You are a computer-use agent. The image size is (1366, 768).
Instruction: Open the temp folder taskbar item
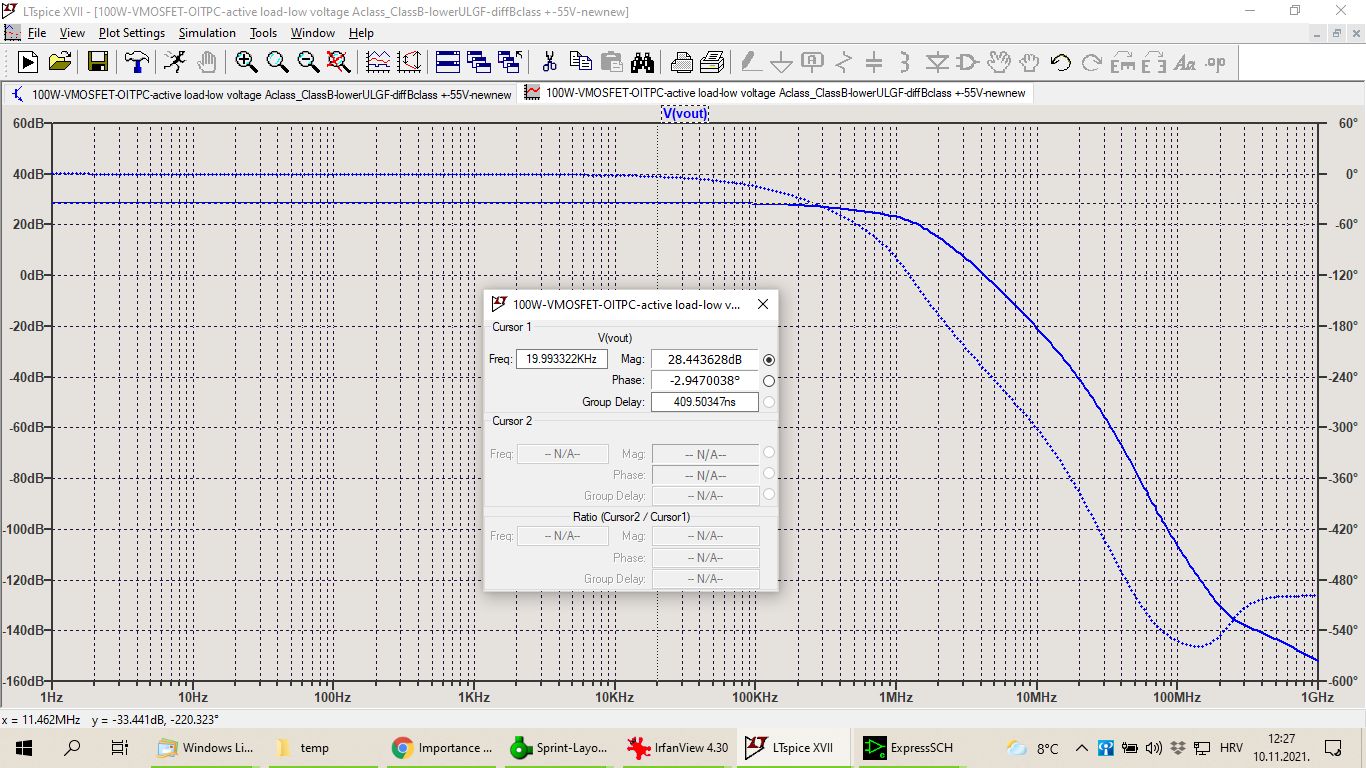[324, 748]
